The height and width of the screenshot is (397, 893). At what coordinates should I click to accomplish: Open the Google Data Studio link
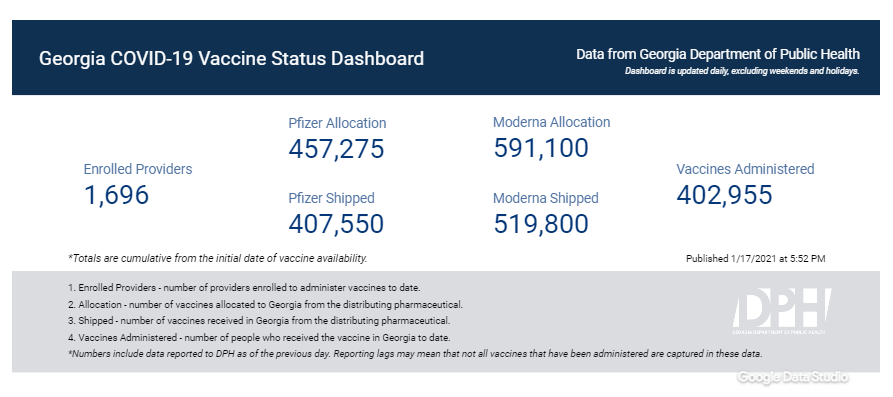(x=793, y=377)
